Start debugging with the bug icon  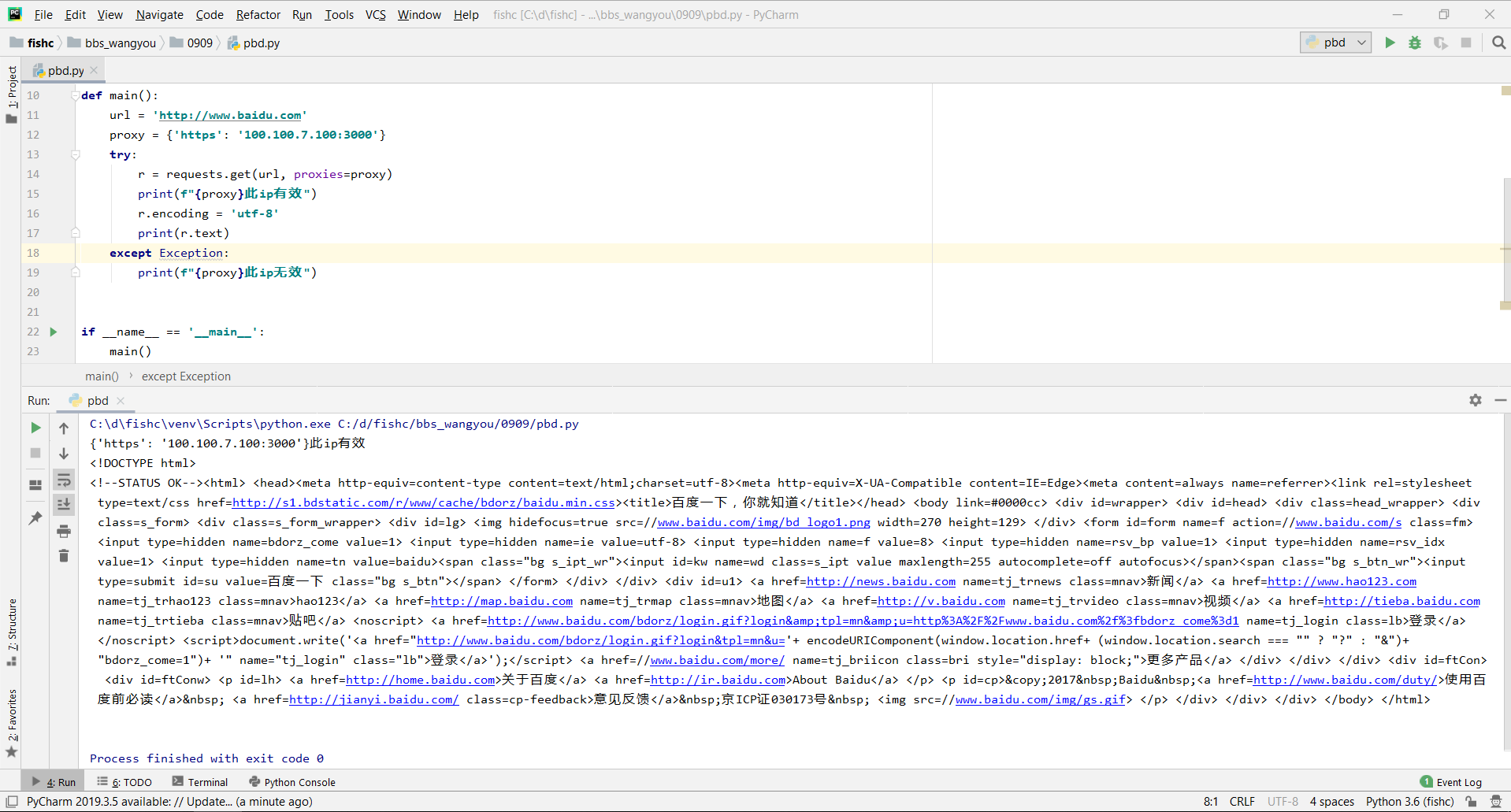point(1415,43)
